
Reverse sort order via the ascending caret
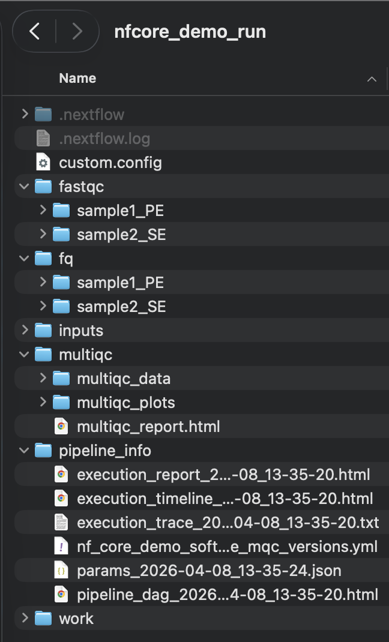(x=371, y=79)
